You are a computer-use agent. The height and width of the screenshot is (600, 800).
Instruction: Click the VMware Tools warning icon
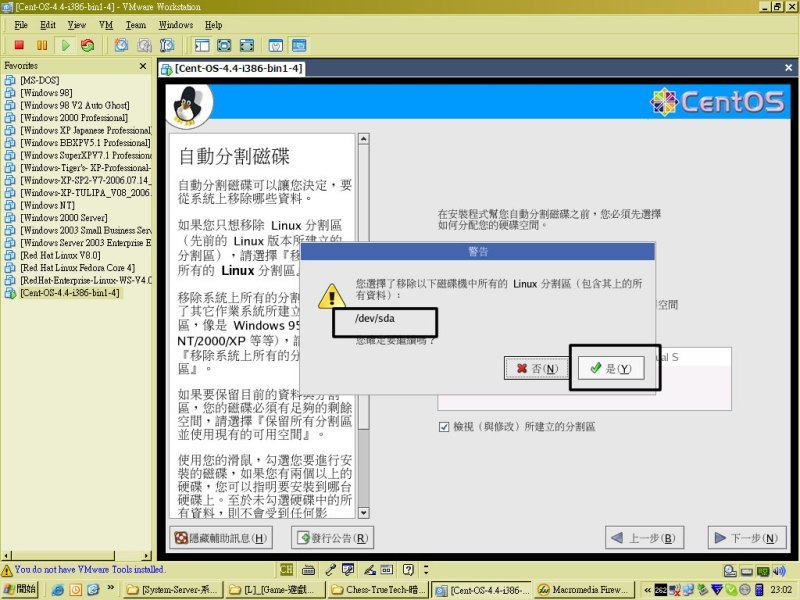[x=7, y=570]
